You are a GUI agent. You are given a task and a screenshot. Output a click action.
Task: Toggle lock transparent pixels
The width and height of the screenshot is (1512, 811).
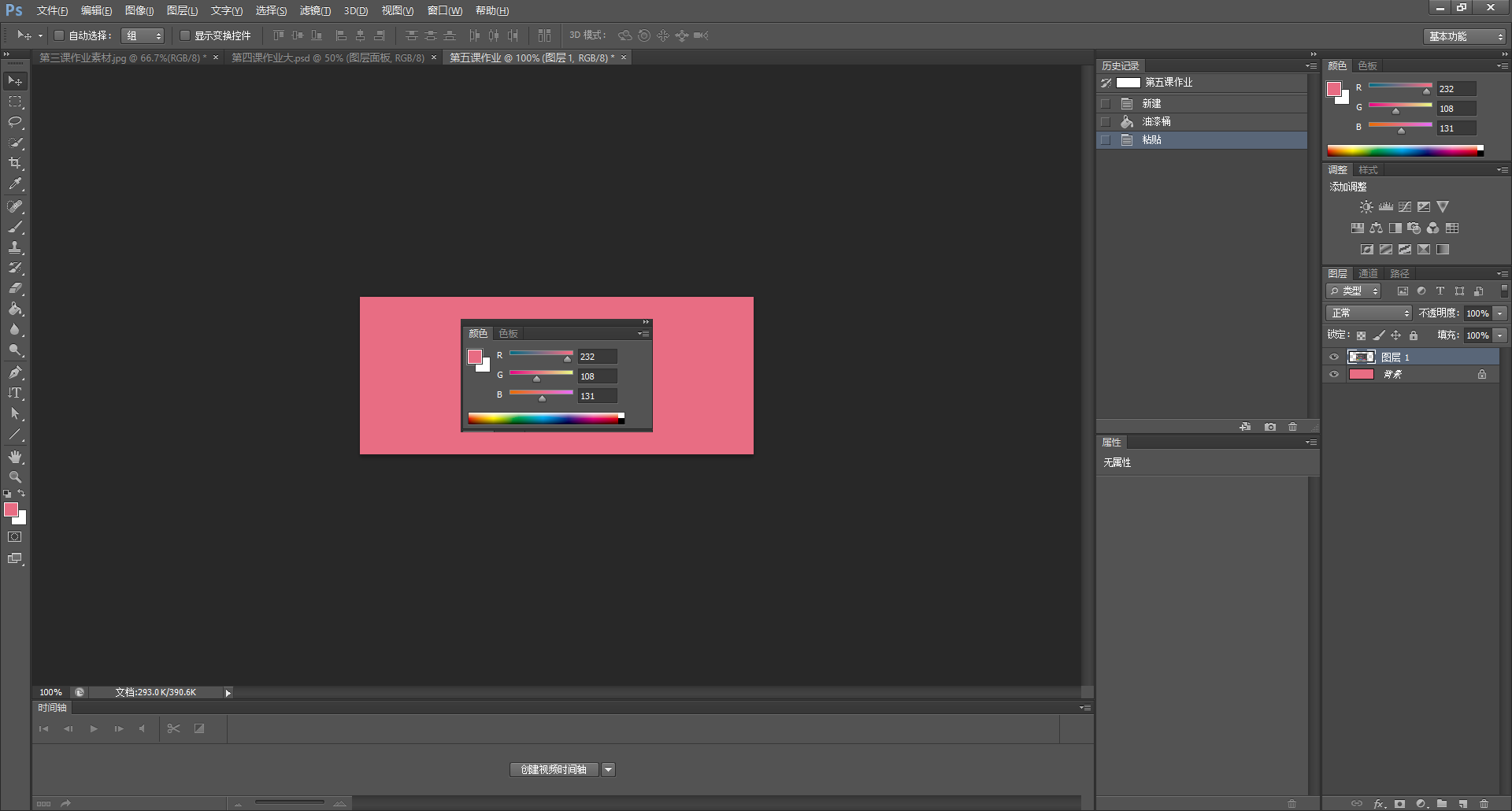(1361, 335)
